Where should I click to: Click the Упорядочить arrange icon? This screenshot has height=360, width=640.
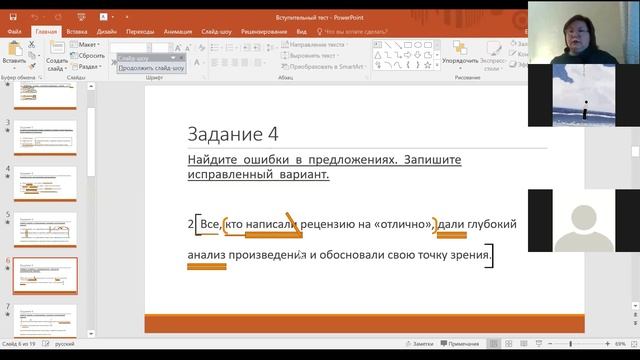460,48
